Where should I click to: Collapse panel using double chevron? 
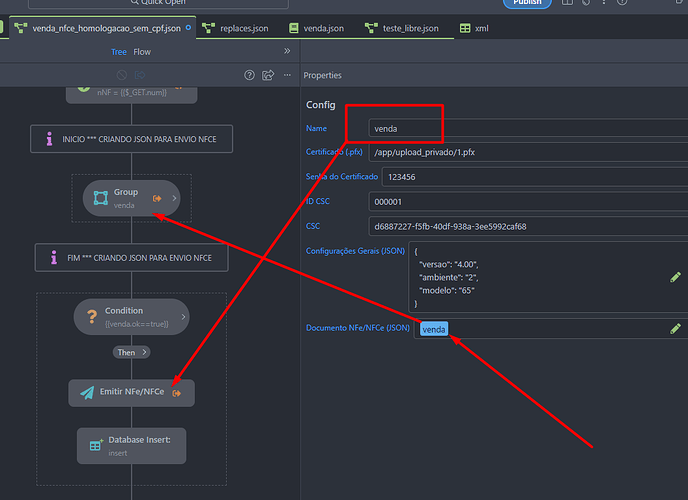pos(287,51)
